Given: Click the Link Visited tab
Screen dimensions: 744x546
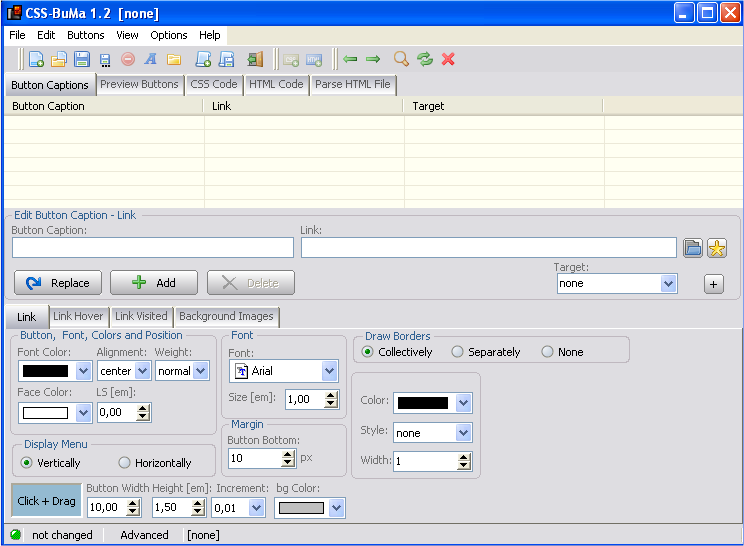Looking at the screenshot, I should pyautogui.click(x=141, y=316).
